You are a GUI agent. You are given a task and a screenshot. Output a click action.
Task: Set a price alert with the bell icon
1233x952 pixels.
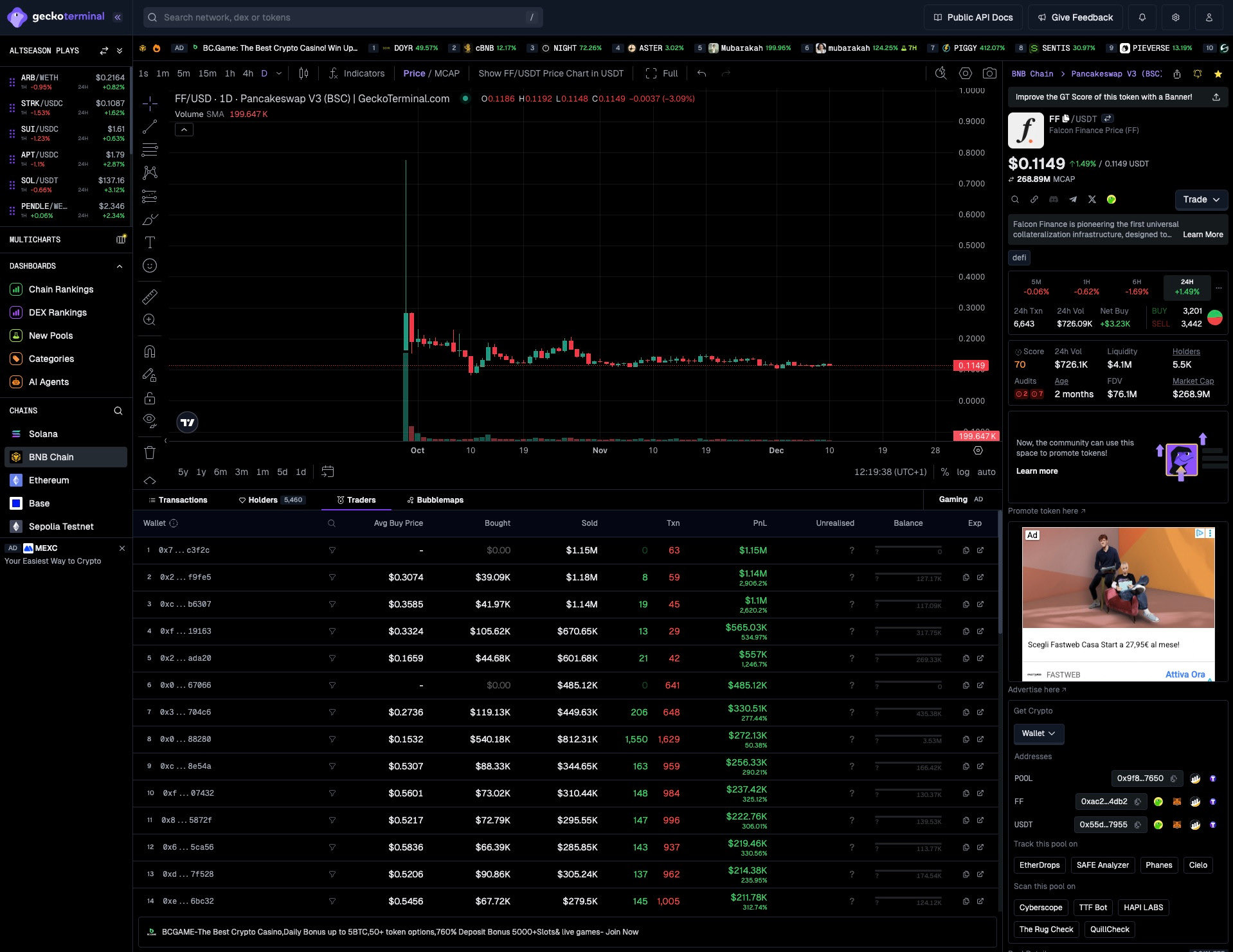tap(1198, 74)
